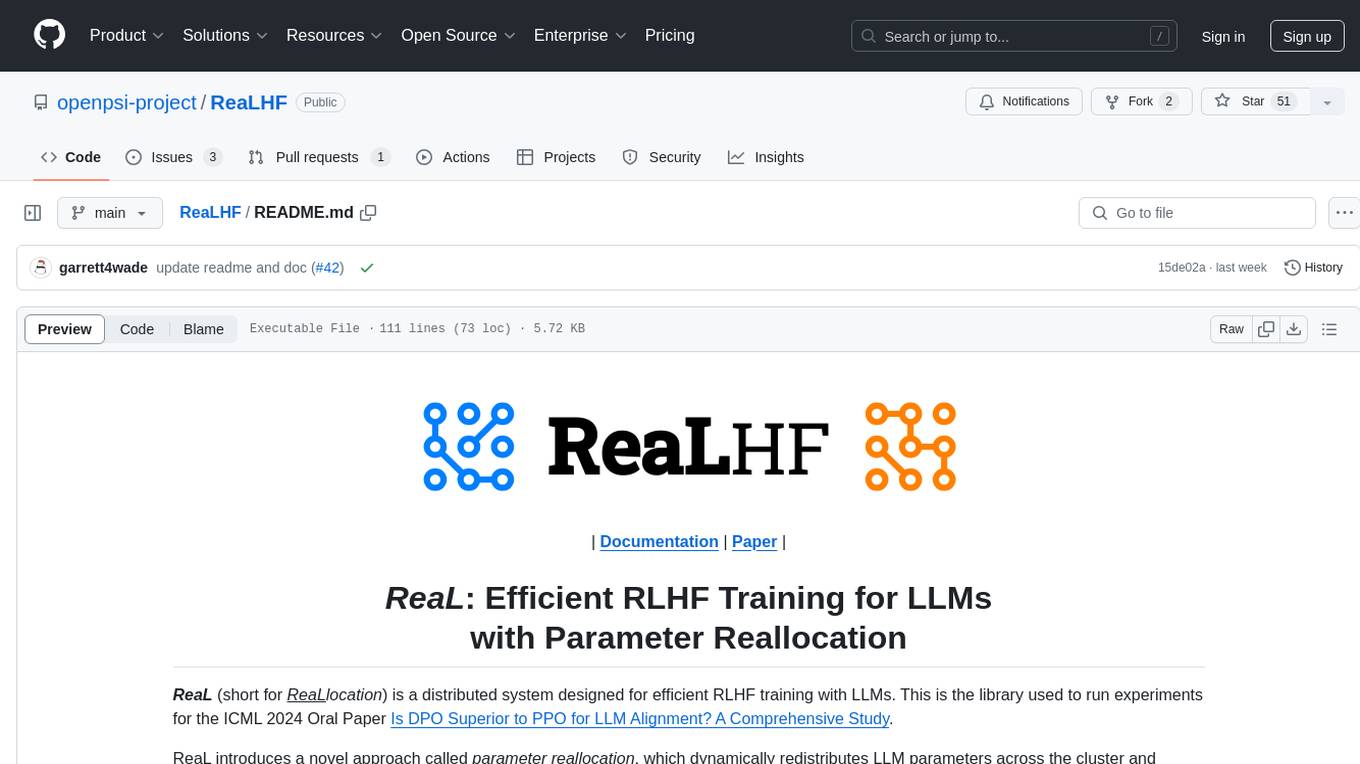Click the Go to file search field
Viewport: 1360px width, 764px height.
click(1197, 213)
